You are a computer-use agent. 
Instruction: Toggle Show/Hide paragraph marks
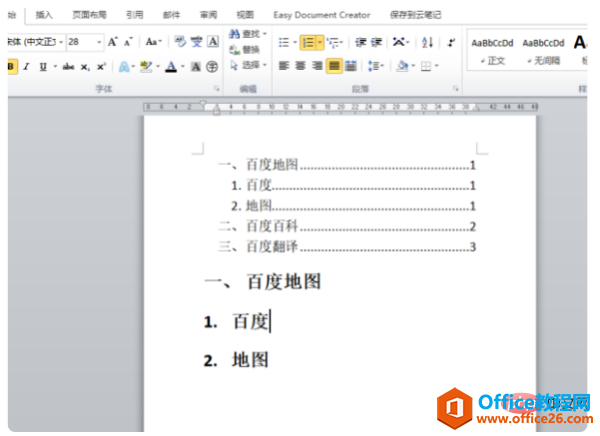[452, 42]
